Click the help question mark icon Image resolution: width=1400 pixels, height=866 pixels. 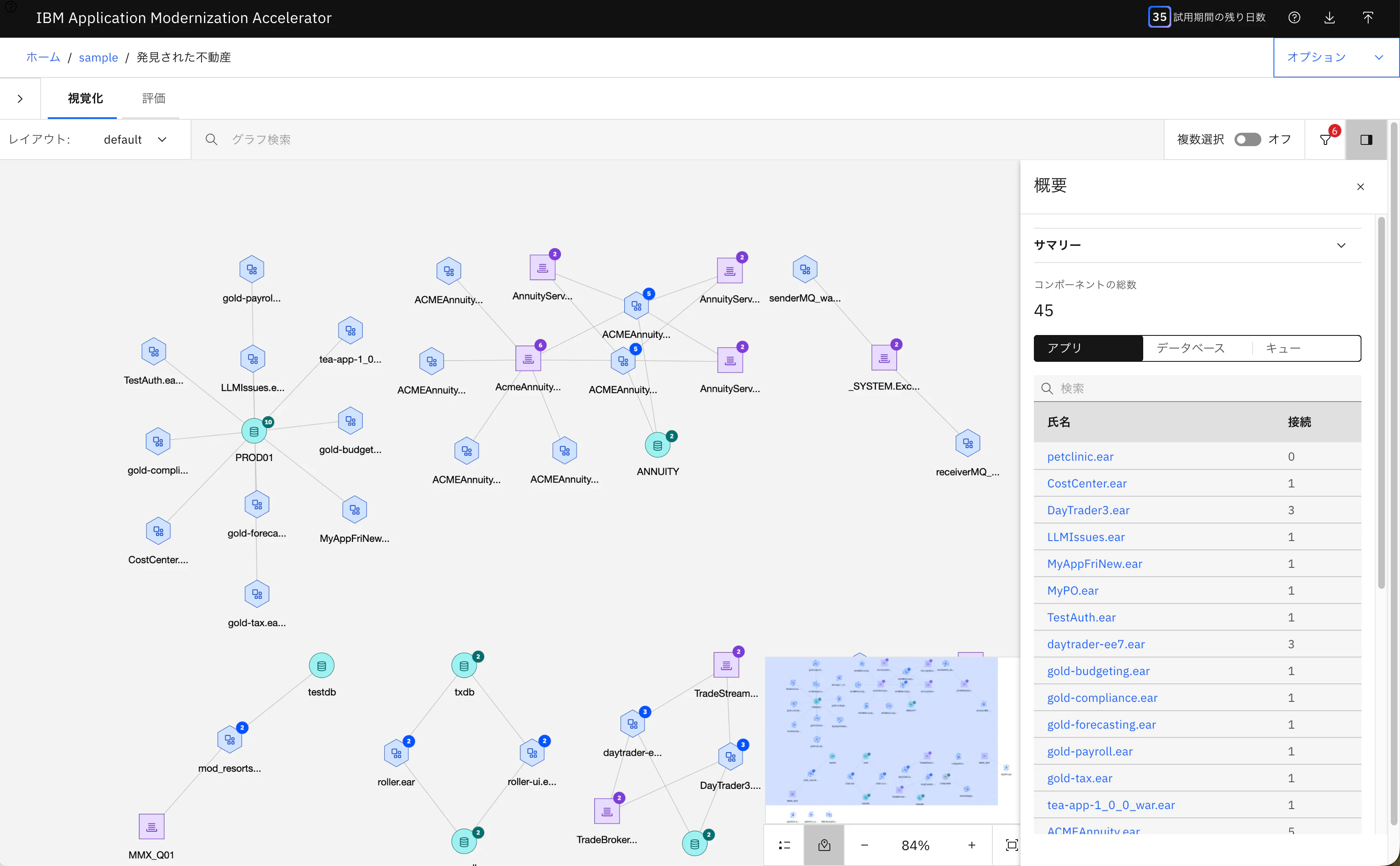tap(1294, 18)
